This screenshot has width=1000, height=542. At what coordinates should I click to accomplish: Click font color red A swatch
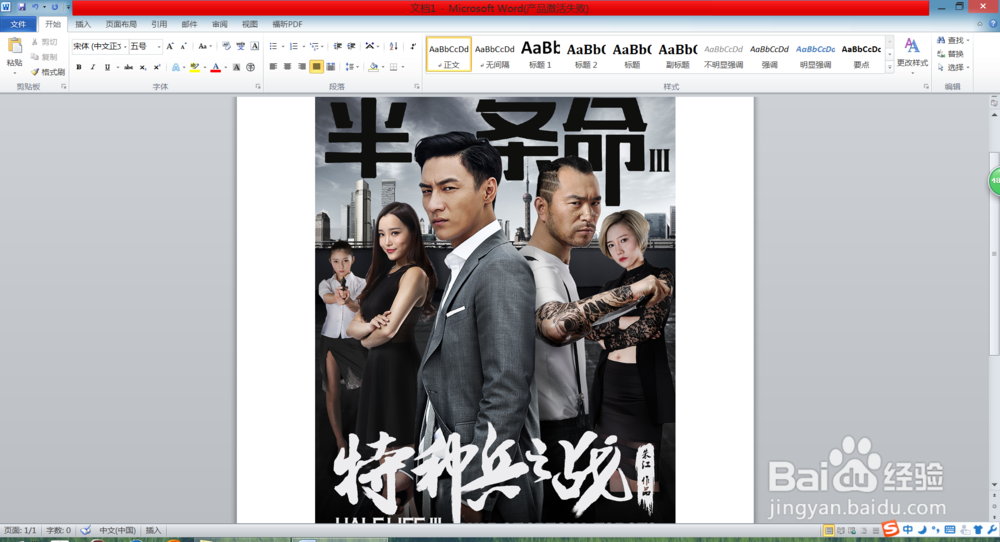pos(216,67)
